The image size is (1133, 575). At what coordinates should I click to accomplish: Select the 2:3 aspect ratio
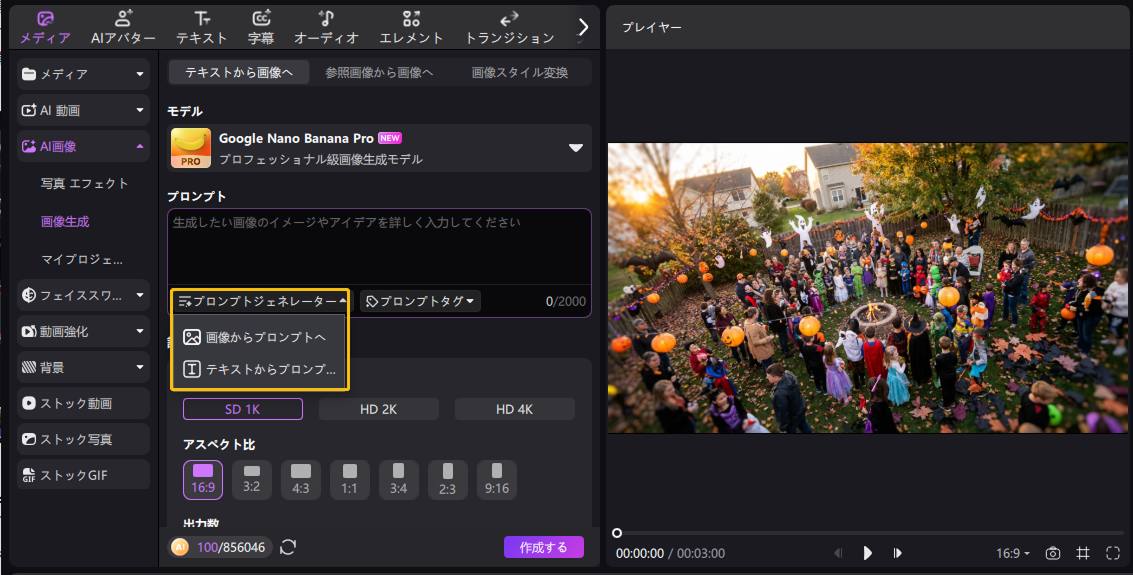(x=448, y=480)
